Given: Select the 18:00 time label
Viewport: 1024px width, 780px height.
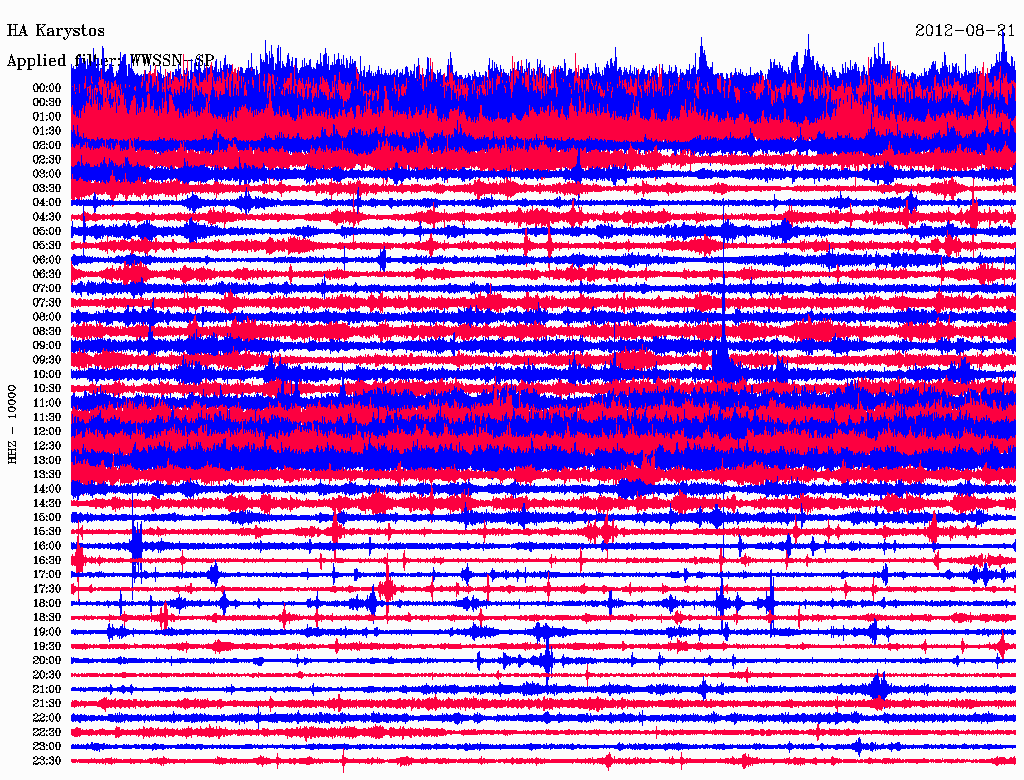Looking at the screenshot, I should coord(46,603).
